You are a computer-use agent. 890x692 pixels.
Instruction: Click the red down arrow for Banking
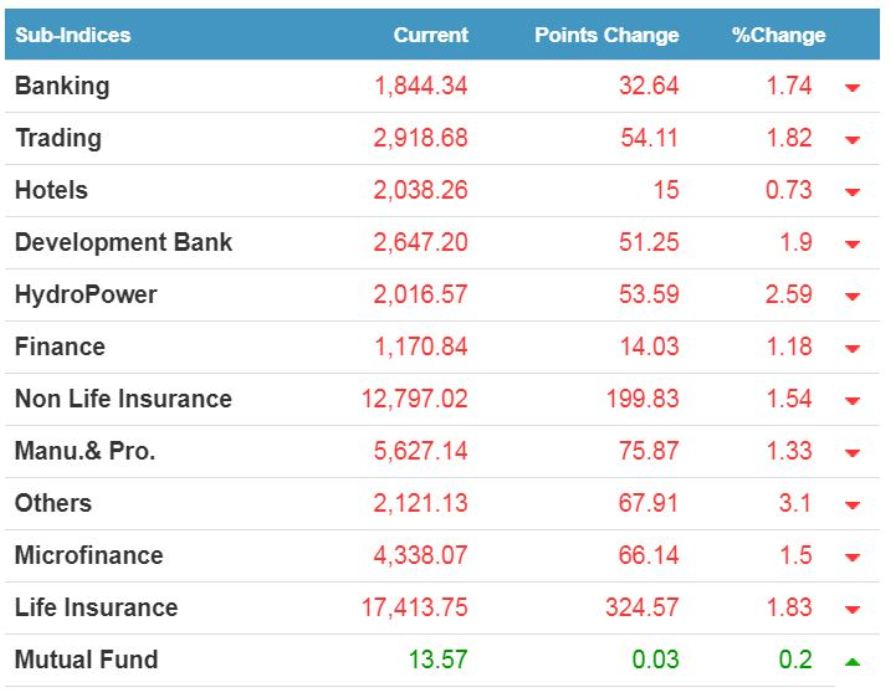852,88
